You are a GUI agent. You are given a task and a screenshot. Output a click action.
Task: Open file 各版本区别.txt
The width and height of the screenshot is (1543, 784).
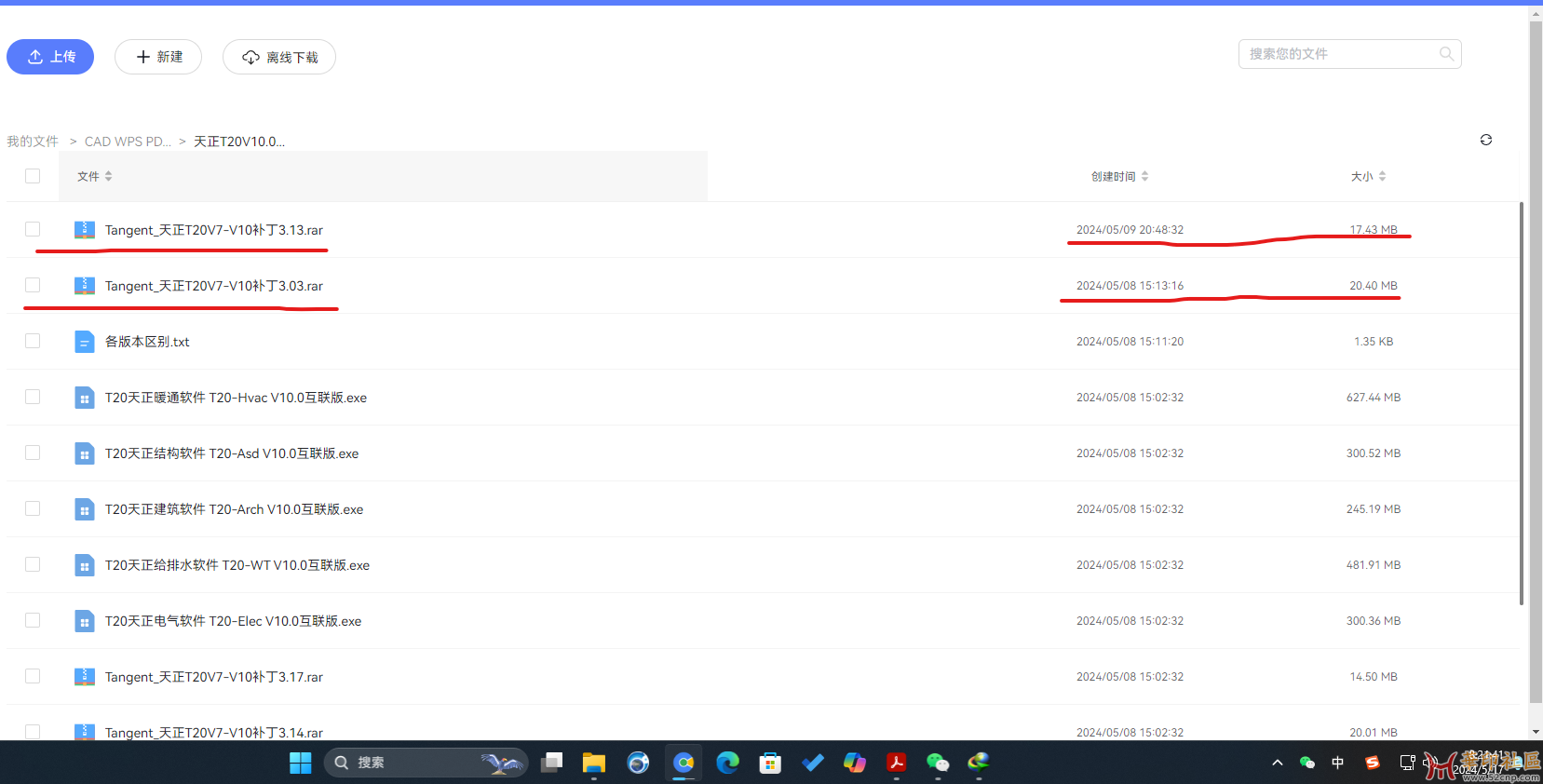[x=147, y=342]
